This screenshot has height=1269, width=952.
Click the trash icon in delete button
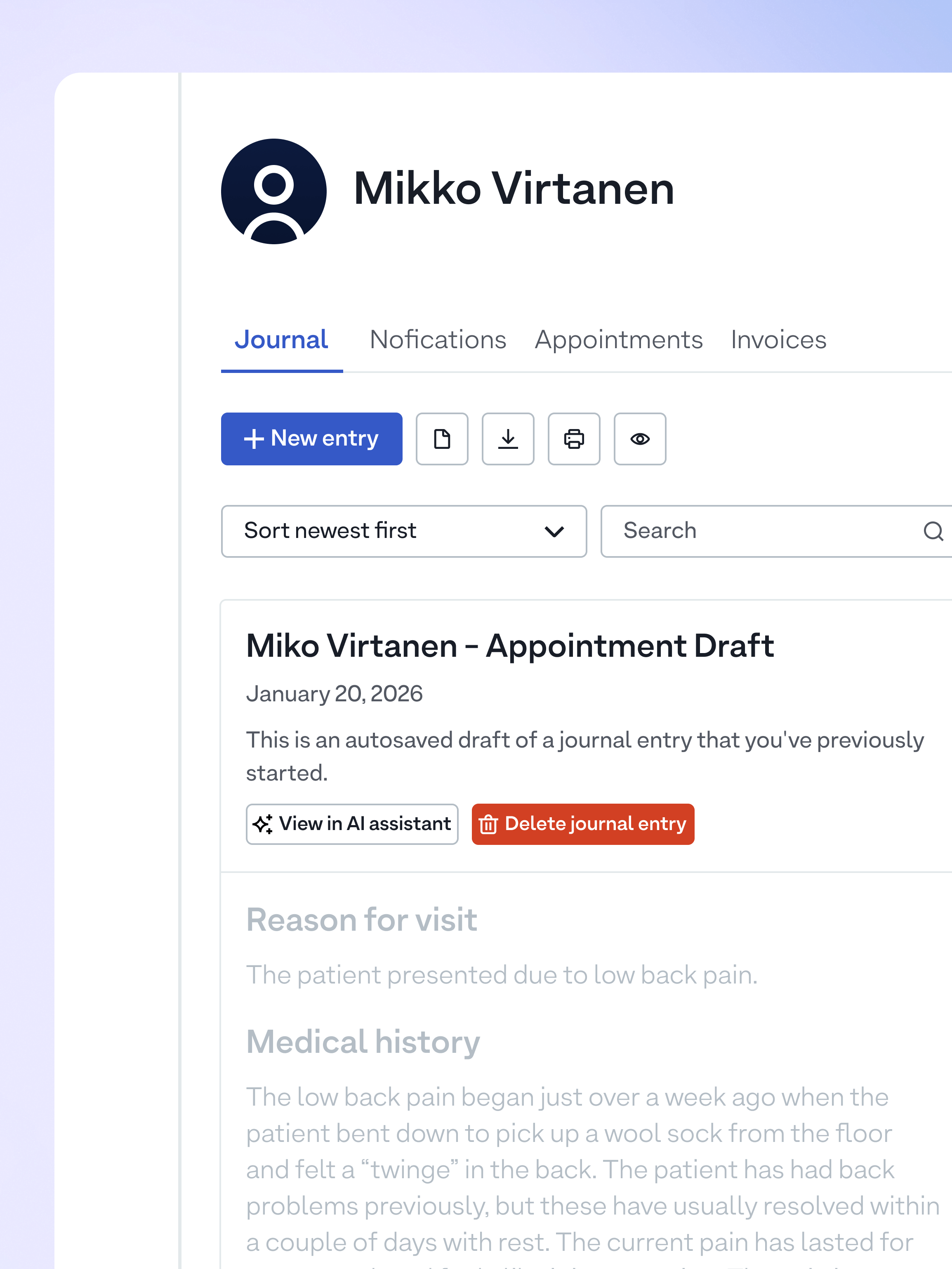point(488,824)
